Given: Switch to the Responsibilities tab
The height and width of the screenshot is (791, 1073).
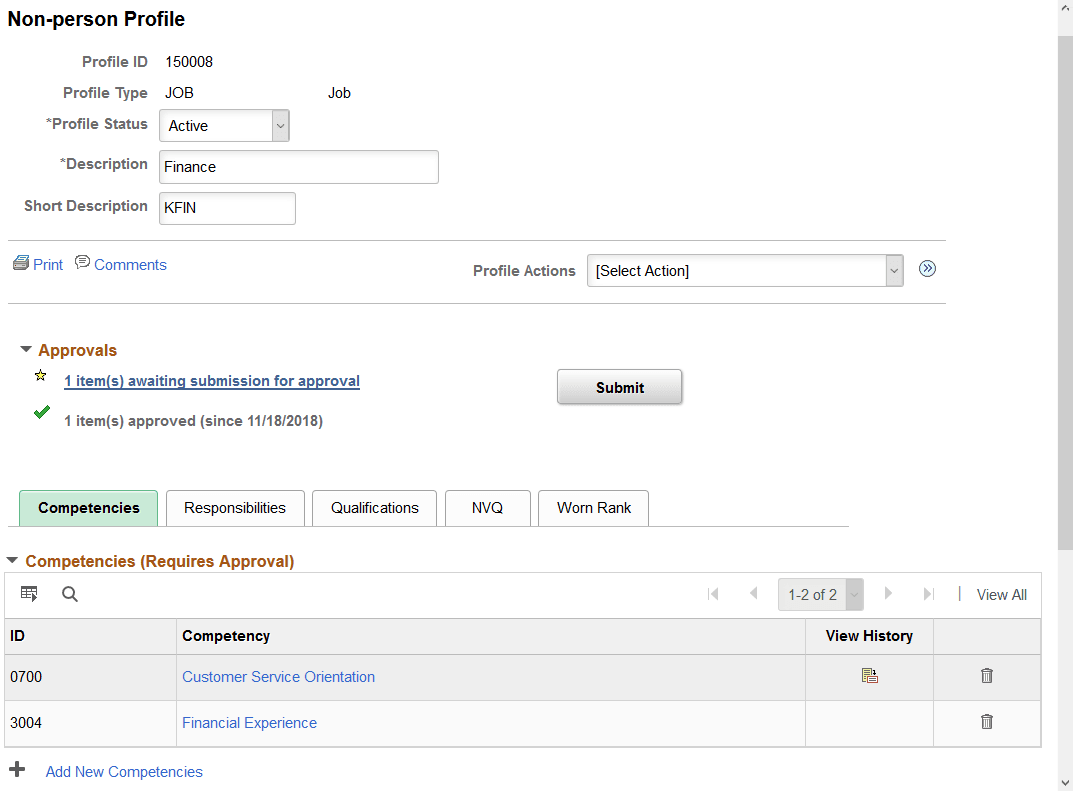Looking at the screenshot, I should coord(235,508).
